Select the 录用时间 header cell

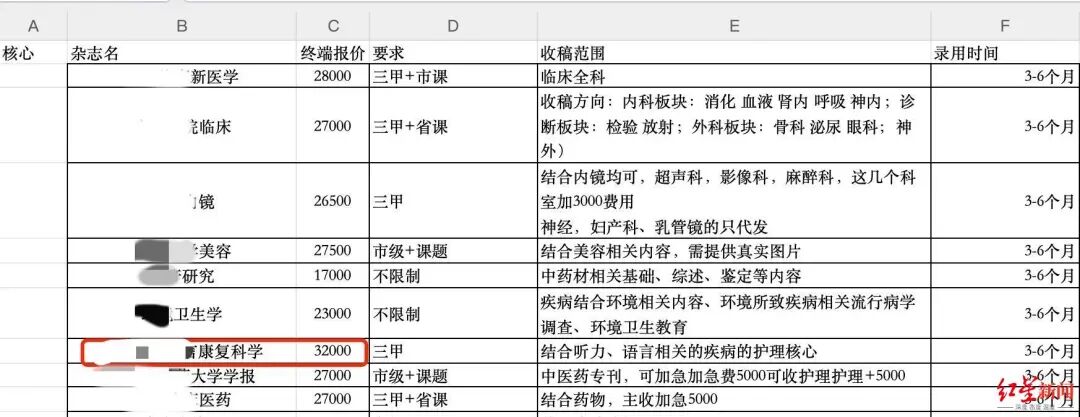(965, 53)
